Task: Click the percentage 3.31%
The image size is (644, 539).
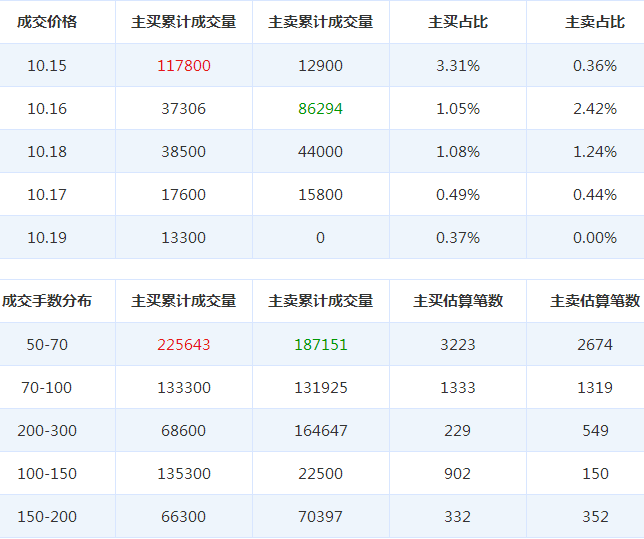Action: point(458,66)
